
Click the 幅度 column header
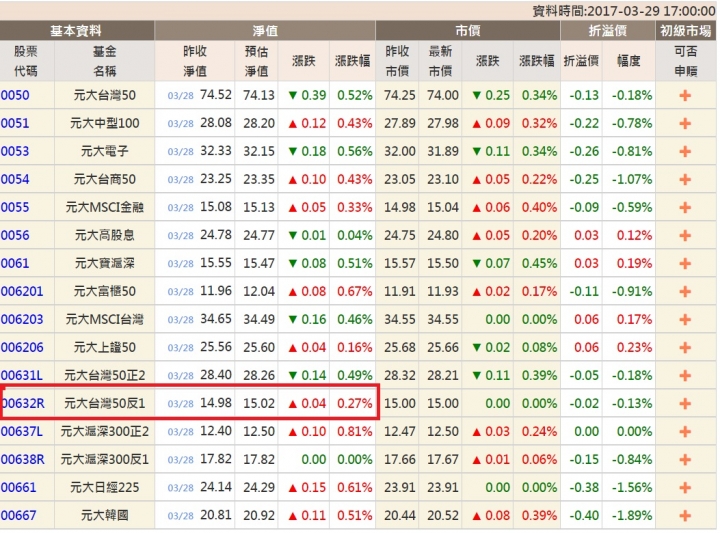click(x=629, y=61)
